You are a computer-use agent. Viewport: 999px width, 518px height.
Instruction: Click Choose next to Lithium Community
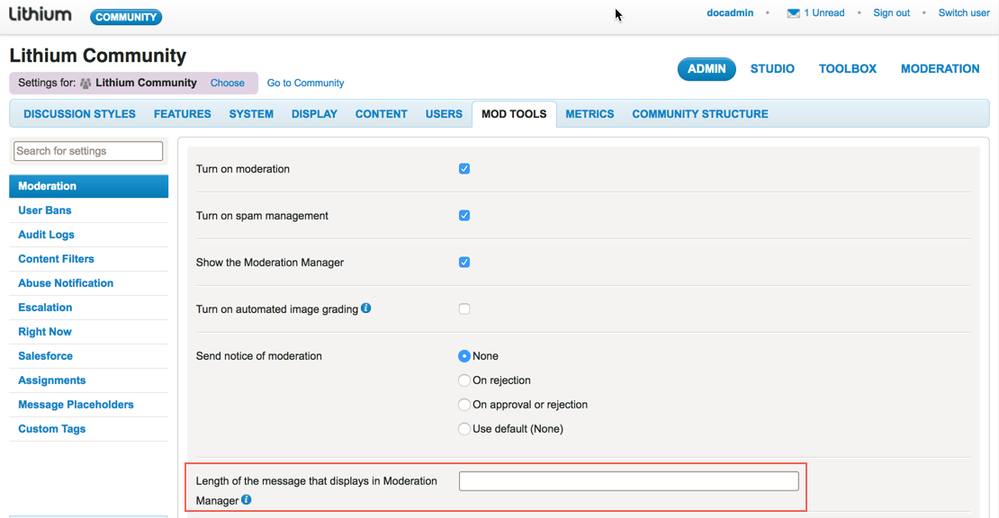point(227,83)
